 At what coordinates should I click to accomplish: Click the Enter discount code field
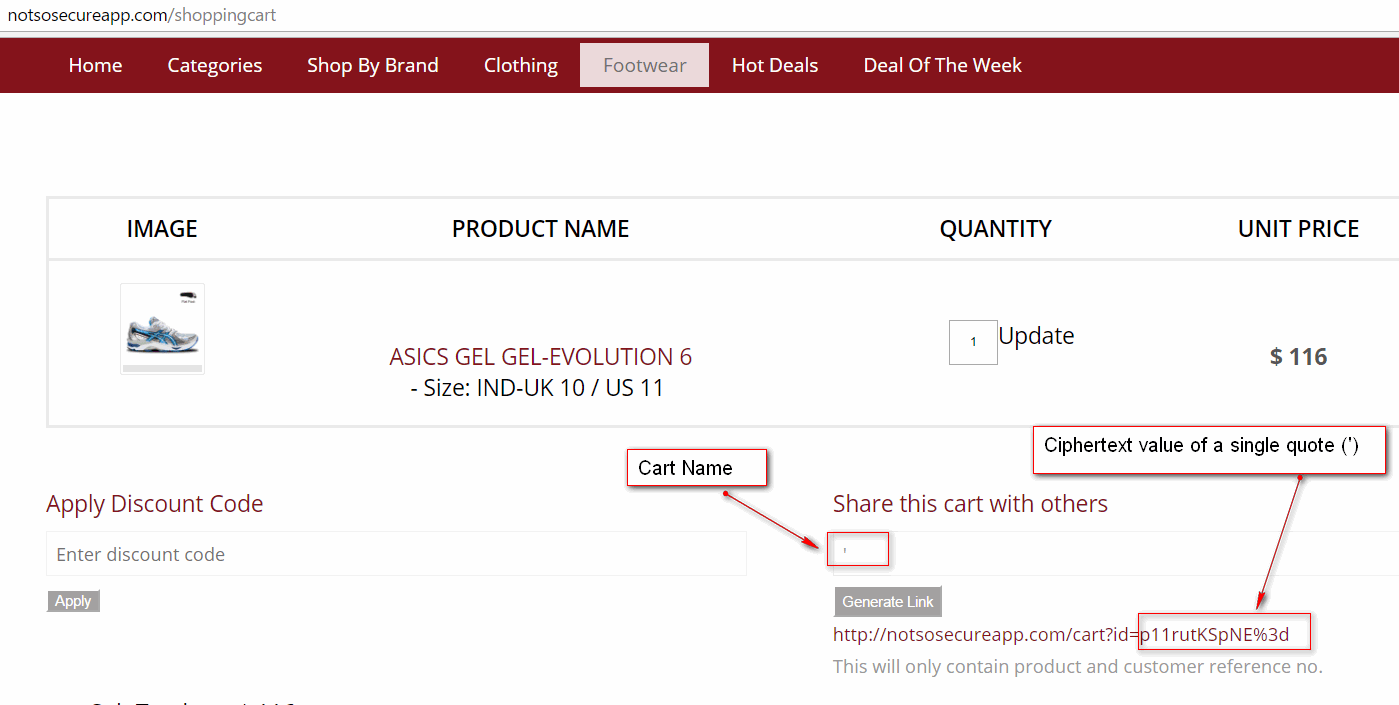coord(396,554)
